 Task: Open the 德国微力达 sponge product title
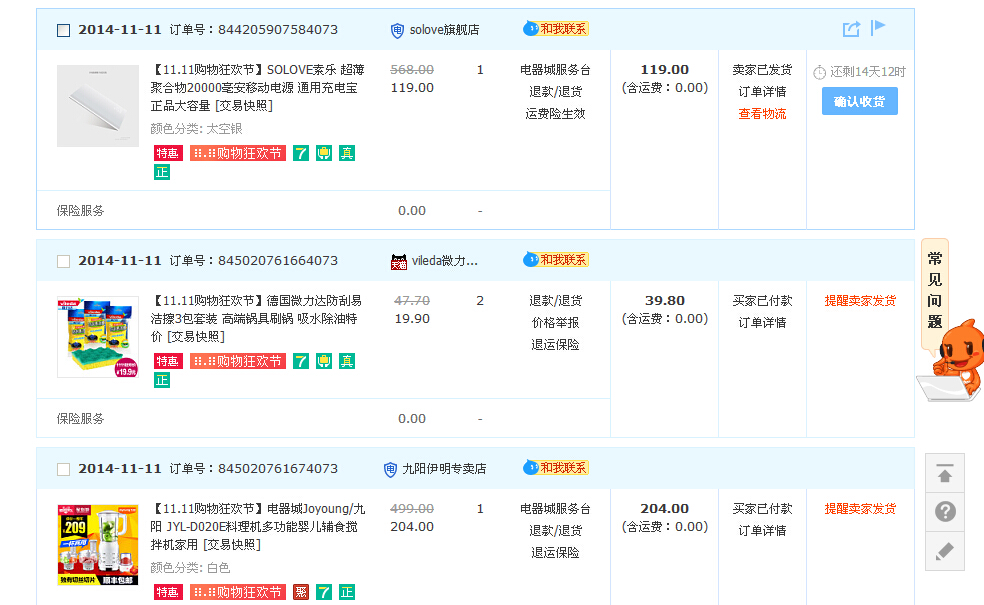[256, 319]
